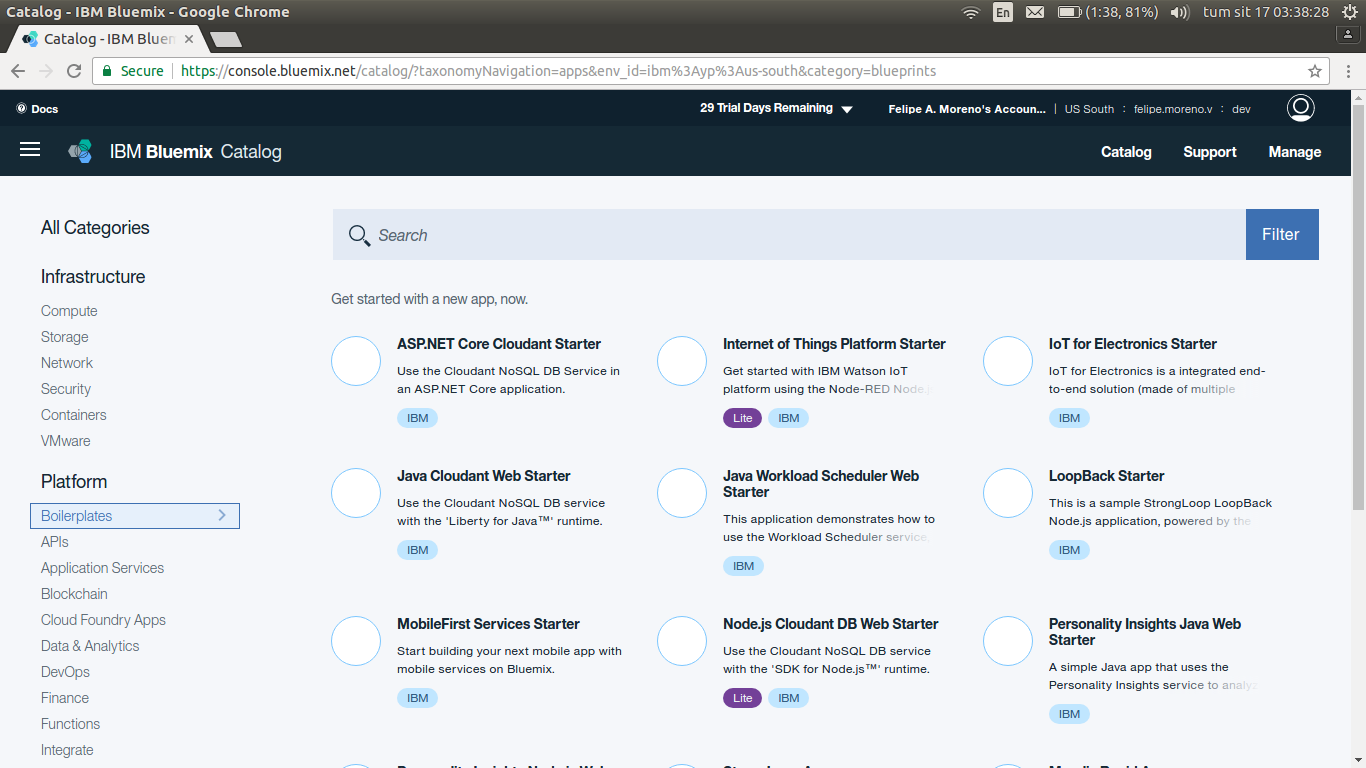Open the system volume indicator
Screen dimensions: 1366x768
click(x=1179, y=12)
